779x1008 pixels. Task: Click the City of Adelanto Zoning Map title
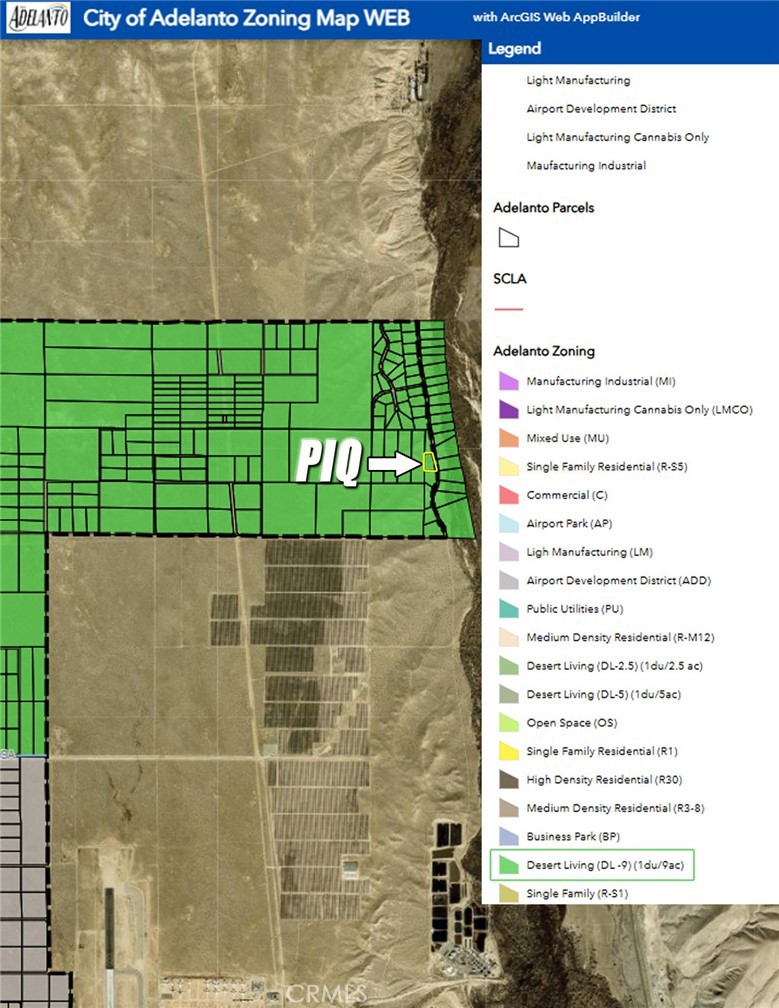point(246,18)
